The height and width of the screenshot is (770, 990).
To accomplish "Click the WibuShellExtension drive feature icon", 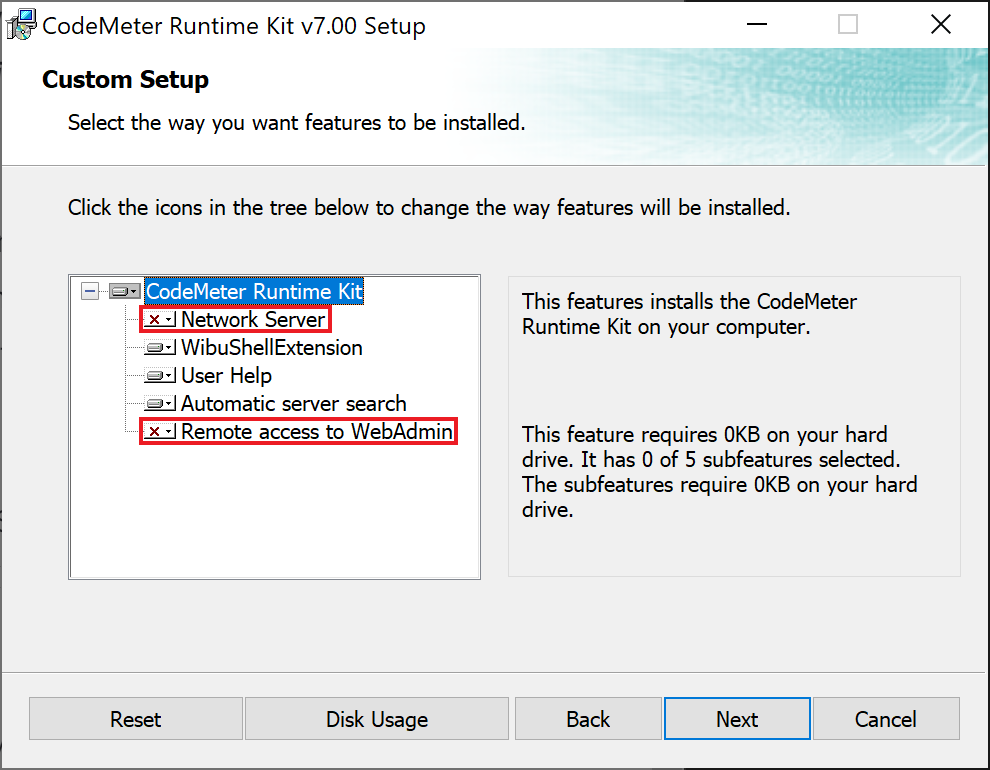I will click(159, 348).
